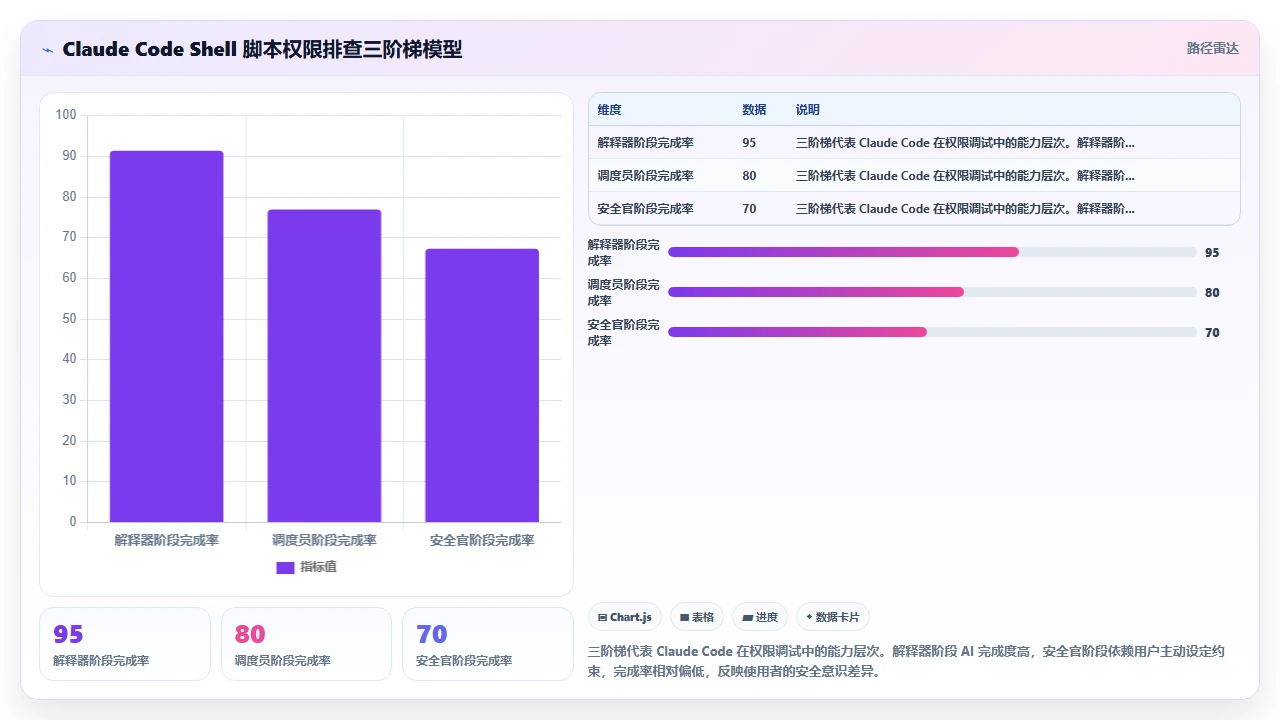This screenshot has width=1280, height=720.
Task: Open the description cell in the 调度员阶段完成率 table row
Action: point(965,176)
